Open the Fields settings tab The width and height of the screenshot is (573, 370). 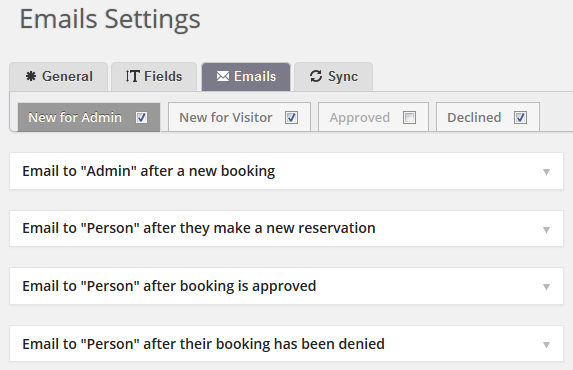click(154, 77)
